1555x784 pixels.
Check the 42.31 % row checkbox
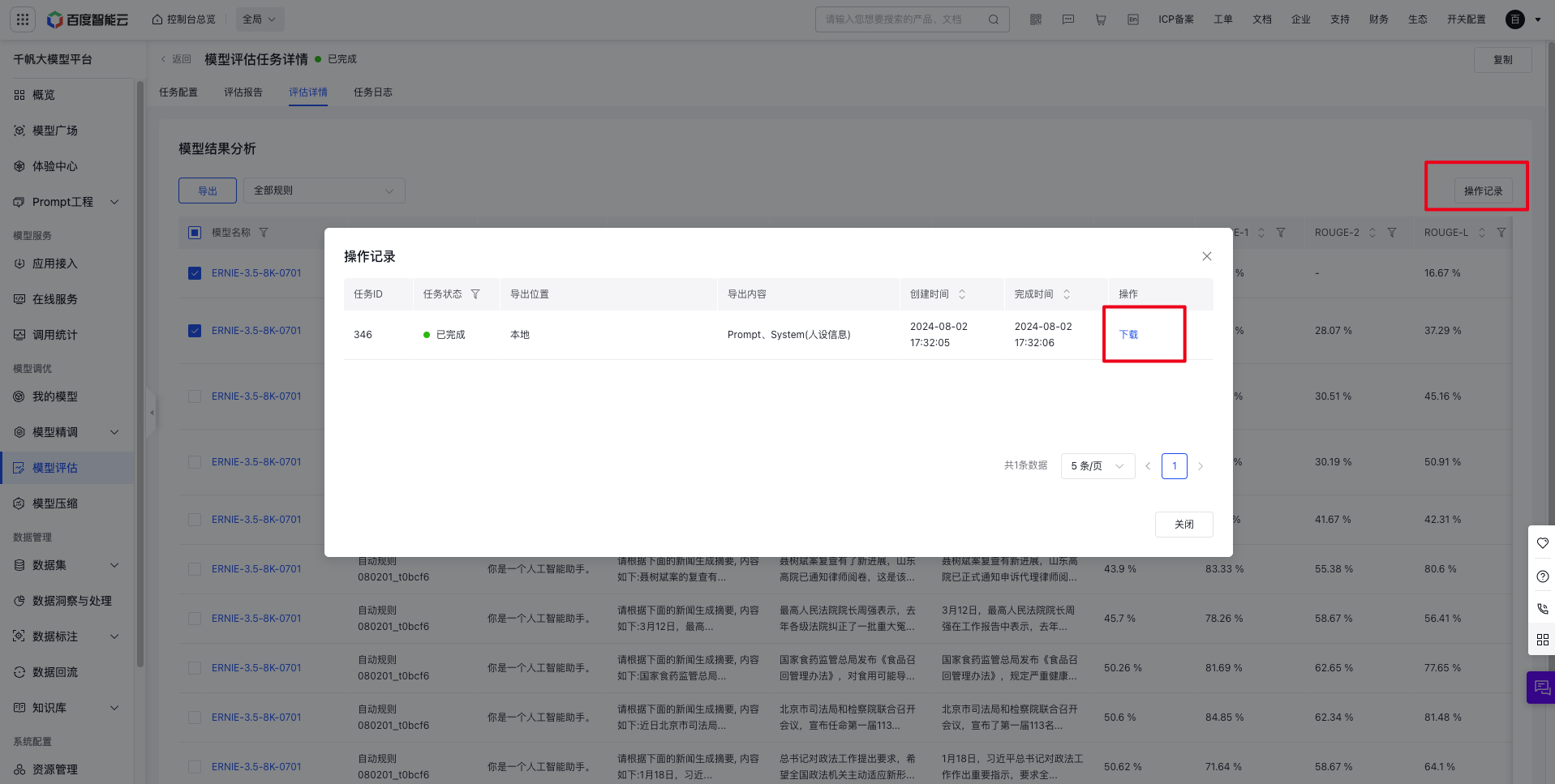[x=195, y=520]
